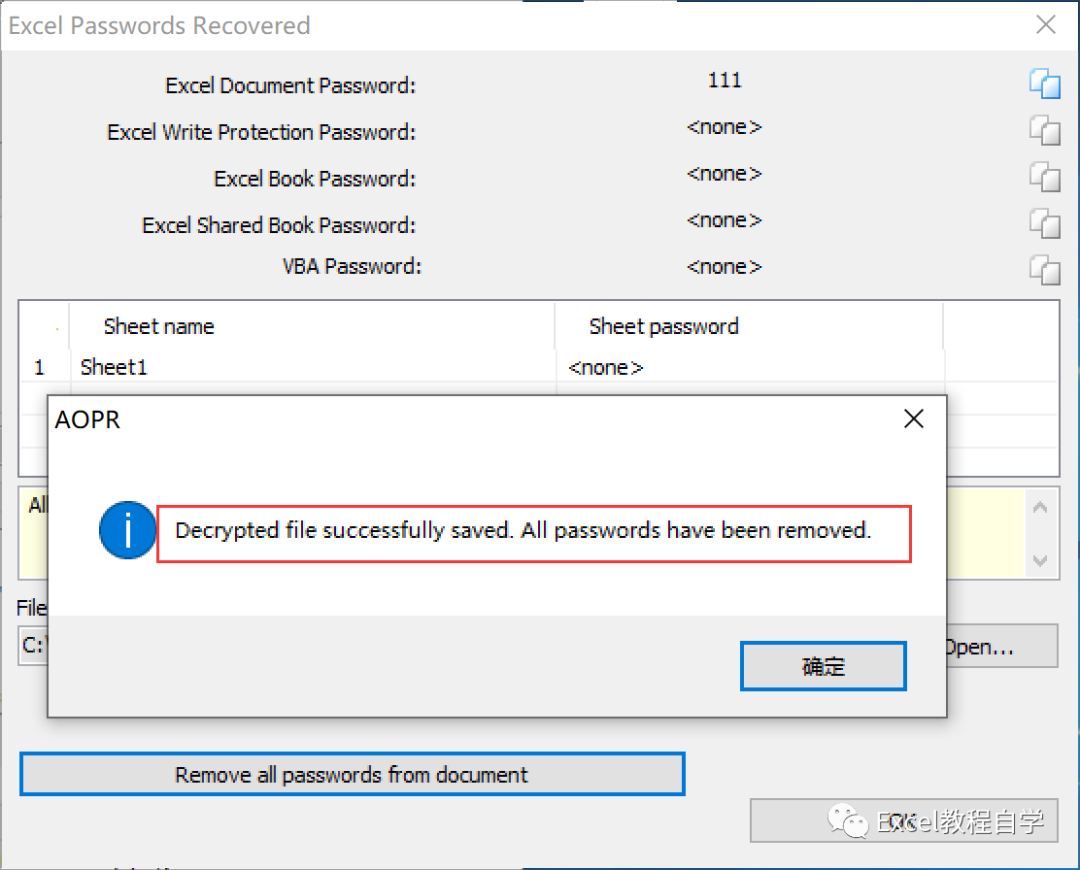Click the file path input field
The height and width of the screenshot is (870, 1080).
(32, 645)
